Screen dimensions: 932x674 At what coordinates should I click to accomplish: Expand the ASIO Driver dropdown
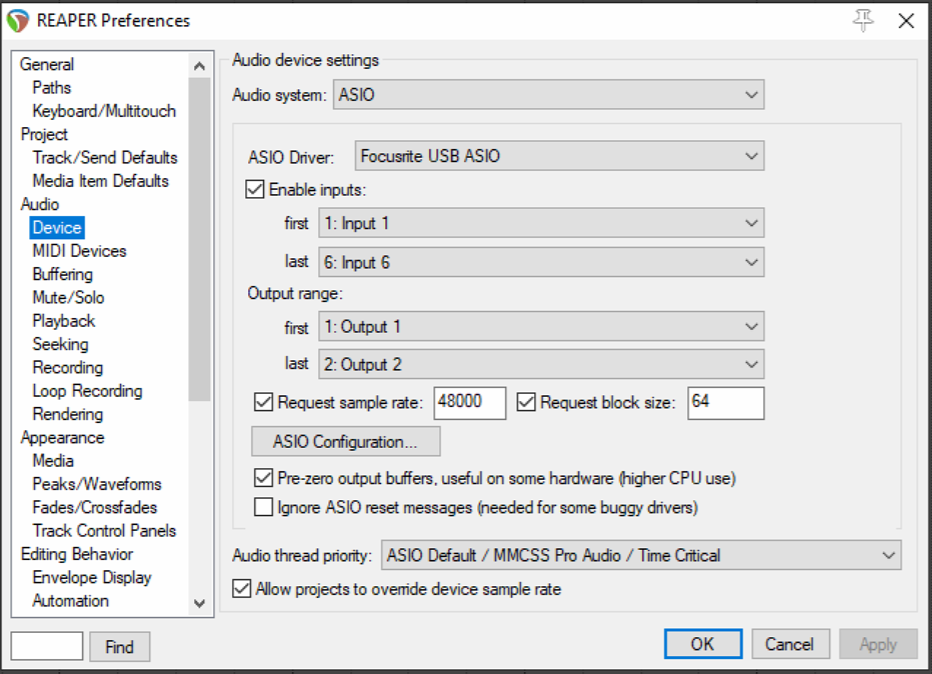[x=559, y=156]
